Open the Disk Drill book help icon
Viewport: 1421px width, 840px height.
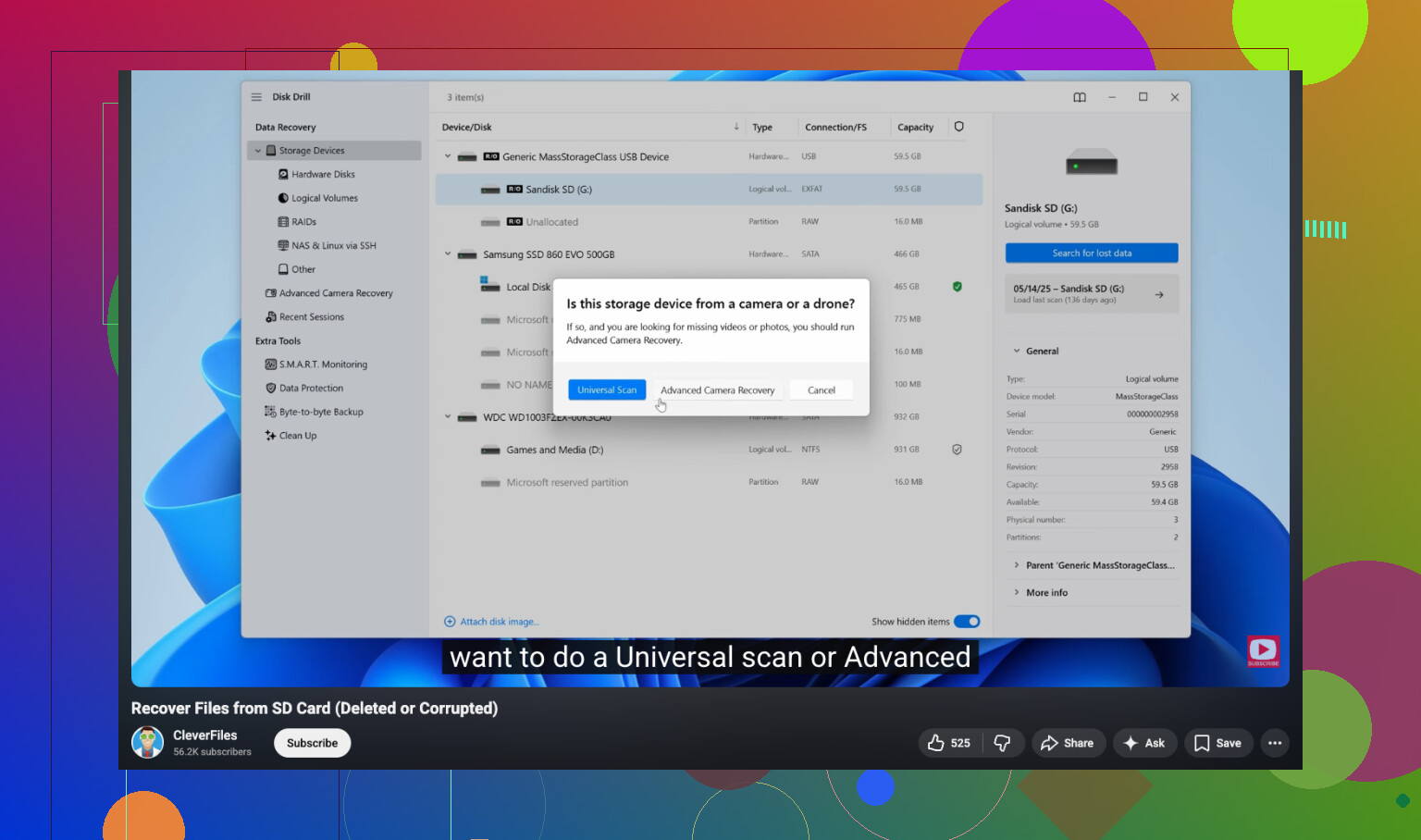[1080, 97]
